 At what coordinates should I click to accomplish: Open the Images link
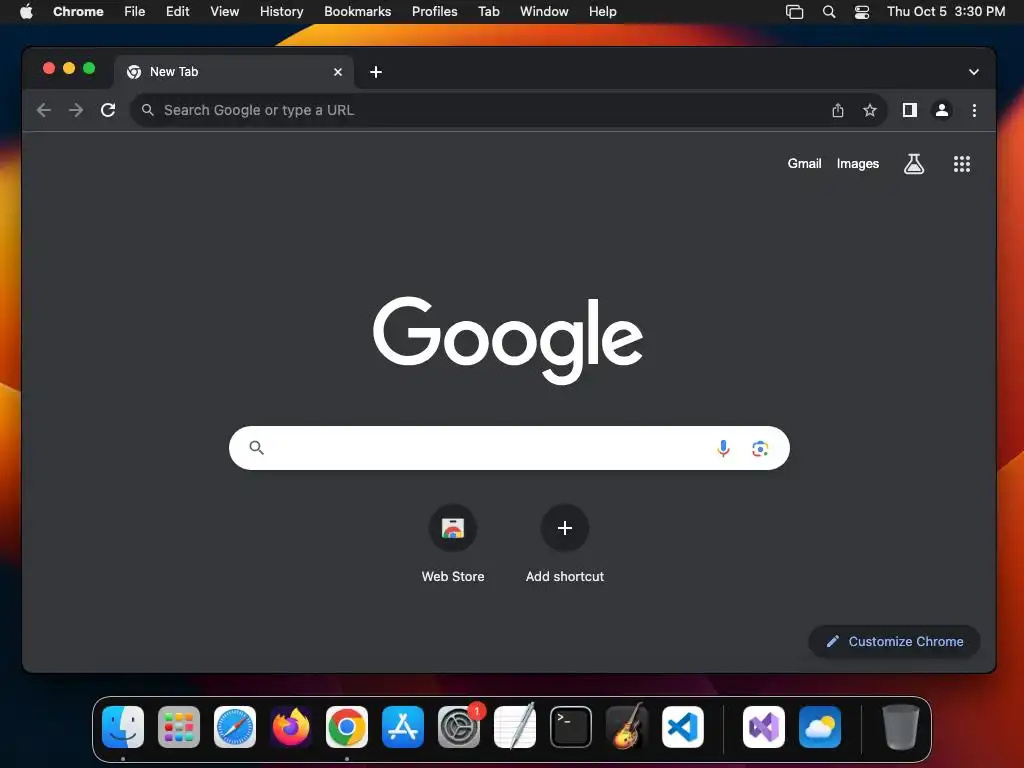pyautogui.click(x=857, y=164)
